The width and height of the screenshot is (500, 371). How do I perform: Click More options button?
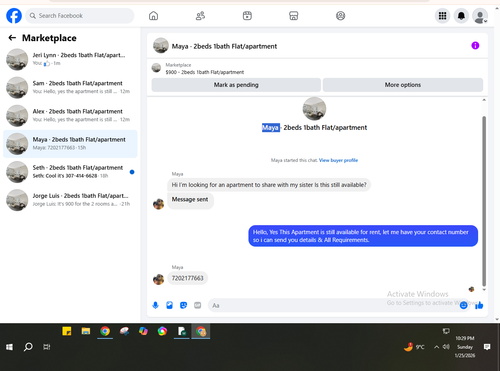(x=403, y=85)
